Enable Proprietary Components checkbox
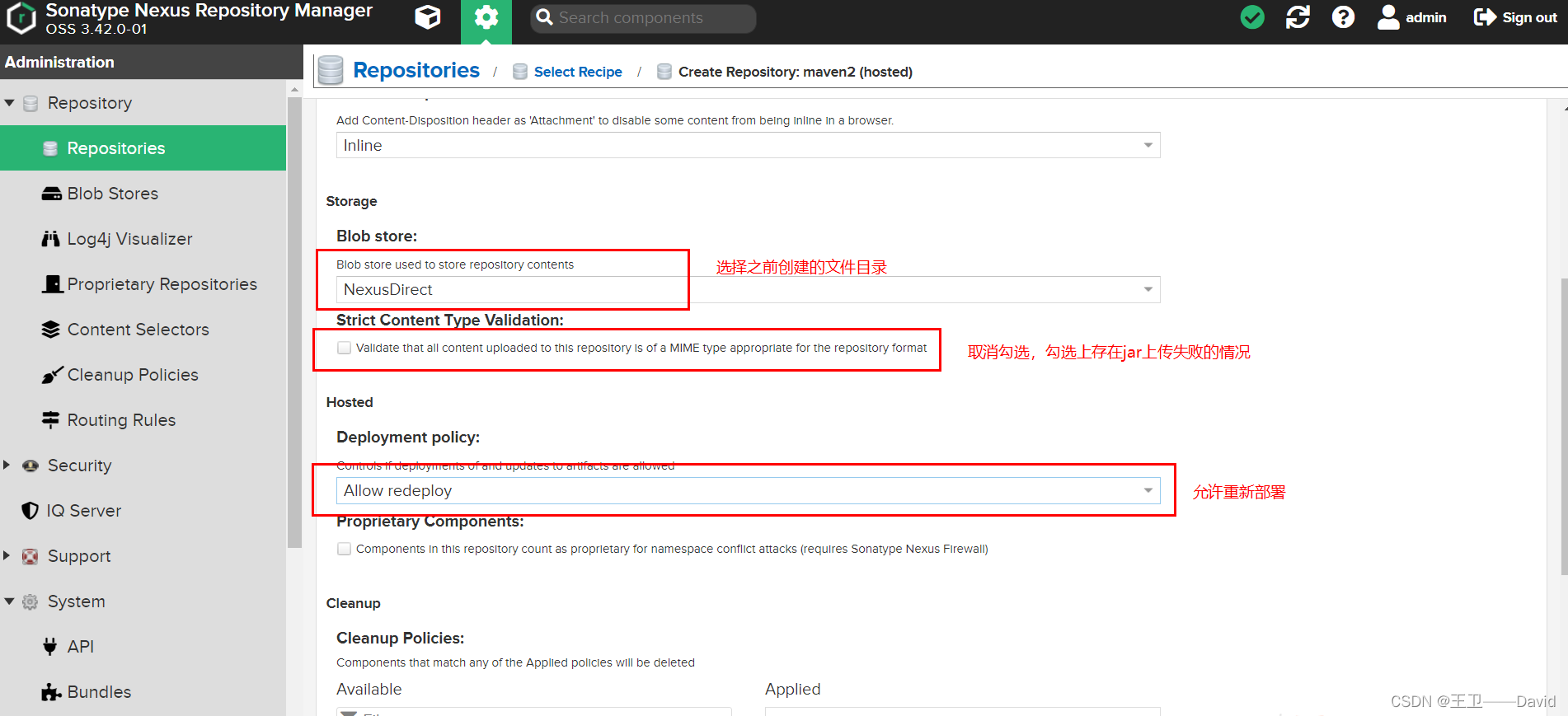 coord(345,549)
